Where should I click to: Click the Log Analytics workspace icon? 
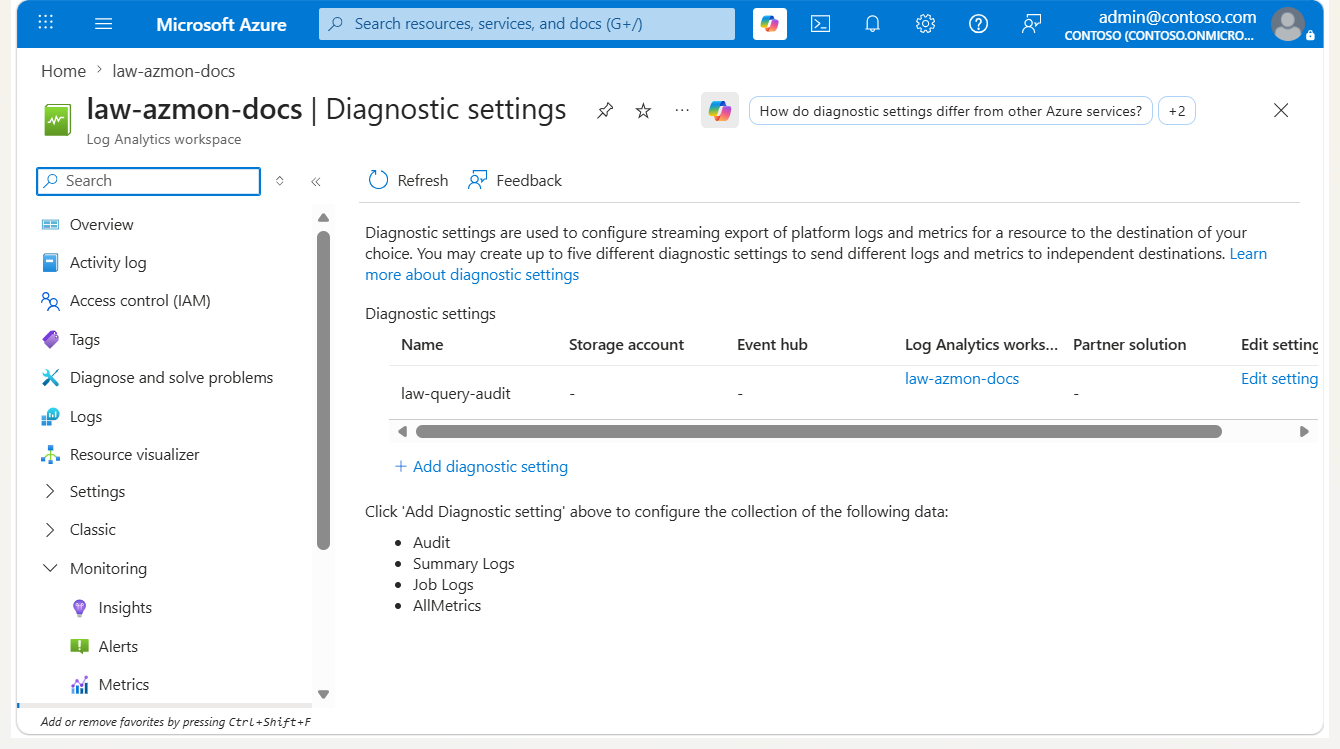(58, 120)
